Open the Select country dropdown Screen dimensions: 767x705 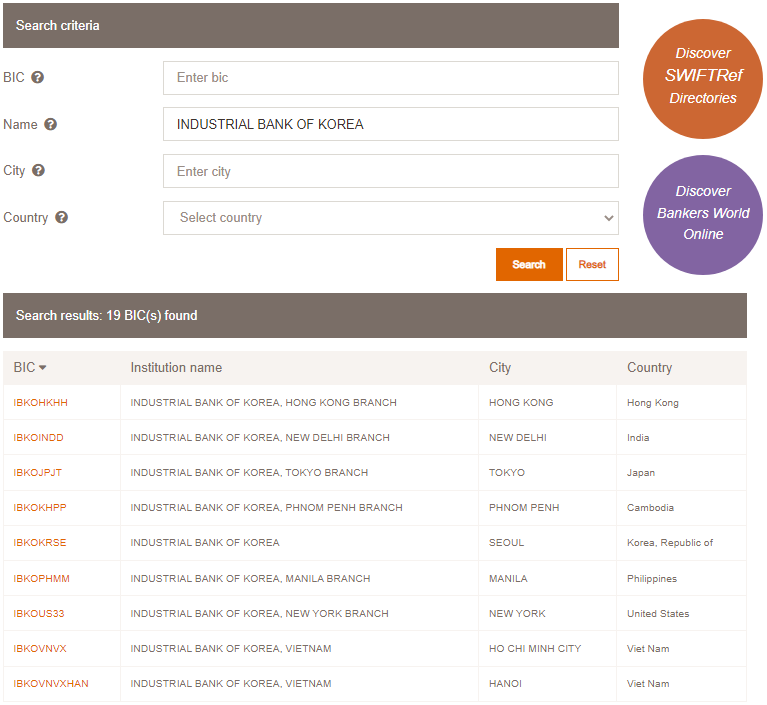click(391, 218)
